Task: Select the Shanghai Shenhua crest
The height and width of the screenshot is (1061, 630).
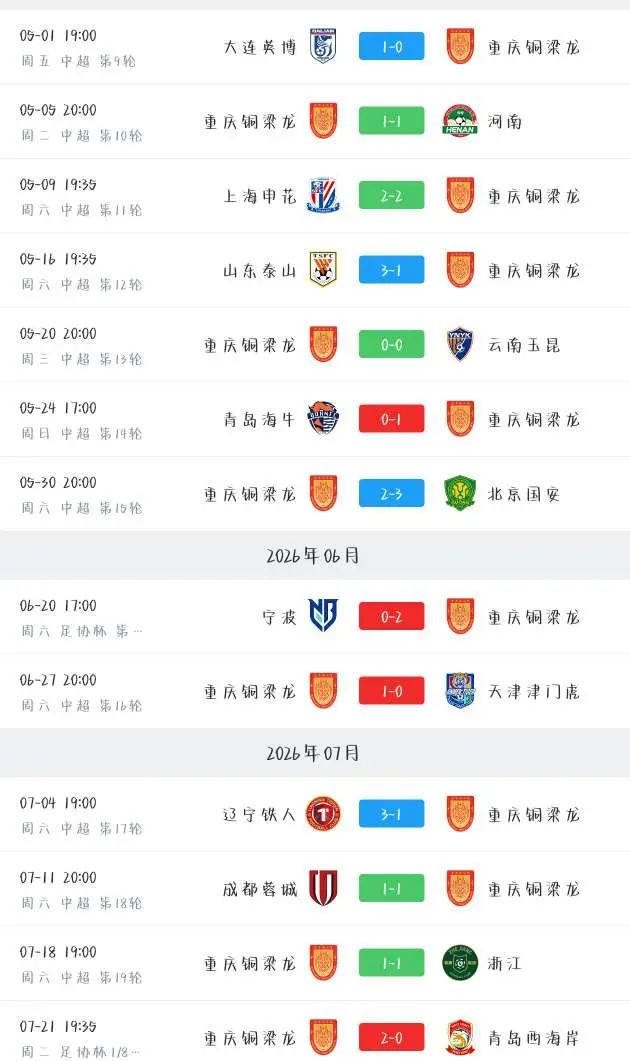Action: 323,195
